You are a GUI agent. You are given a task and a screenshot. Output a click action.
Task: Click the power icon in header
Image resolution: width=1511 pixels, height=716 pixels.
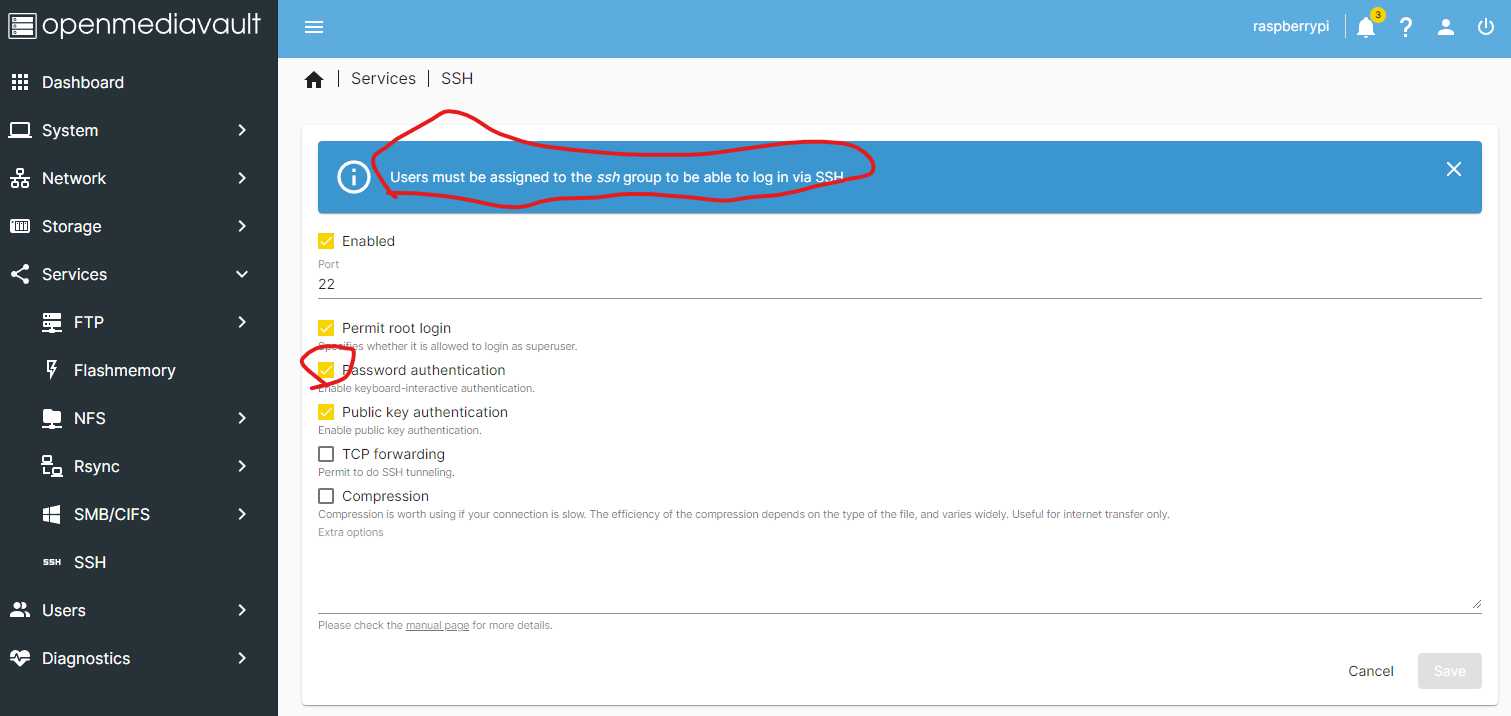click(x=1486, y=27)
